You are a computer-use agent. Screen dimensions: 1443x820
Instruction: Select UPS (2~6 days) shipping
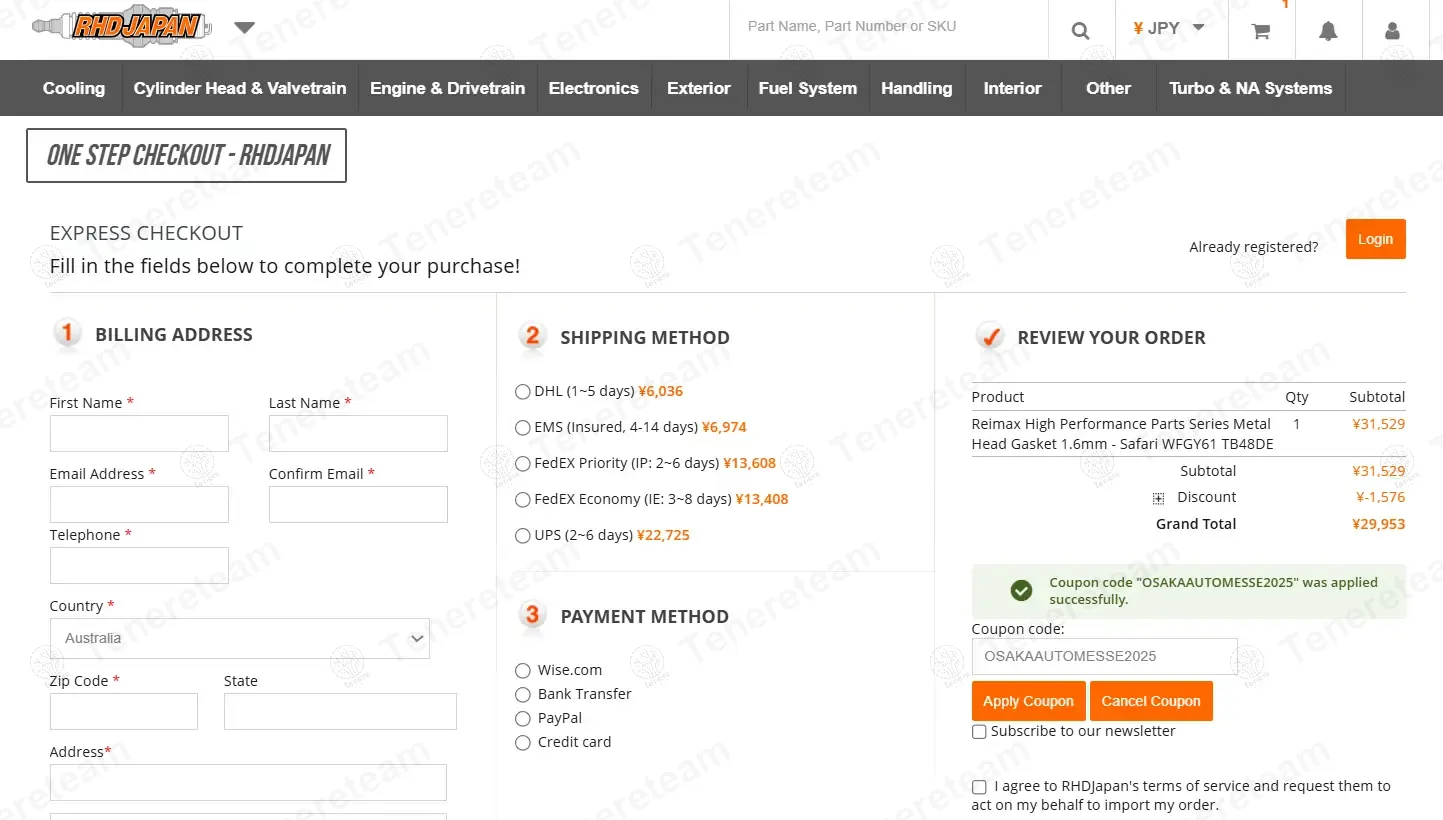click(523, 535)
